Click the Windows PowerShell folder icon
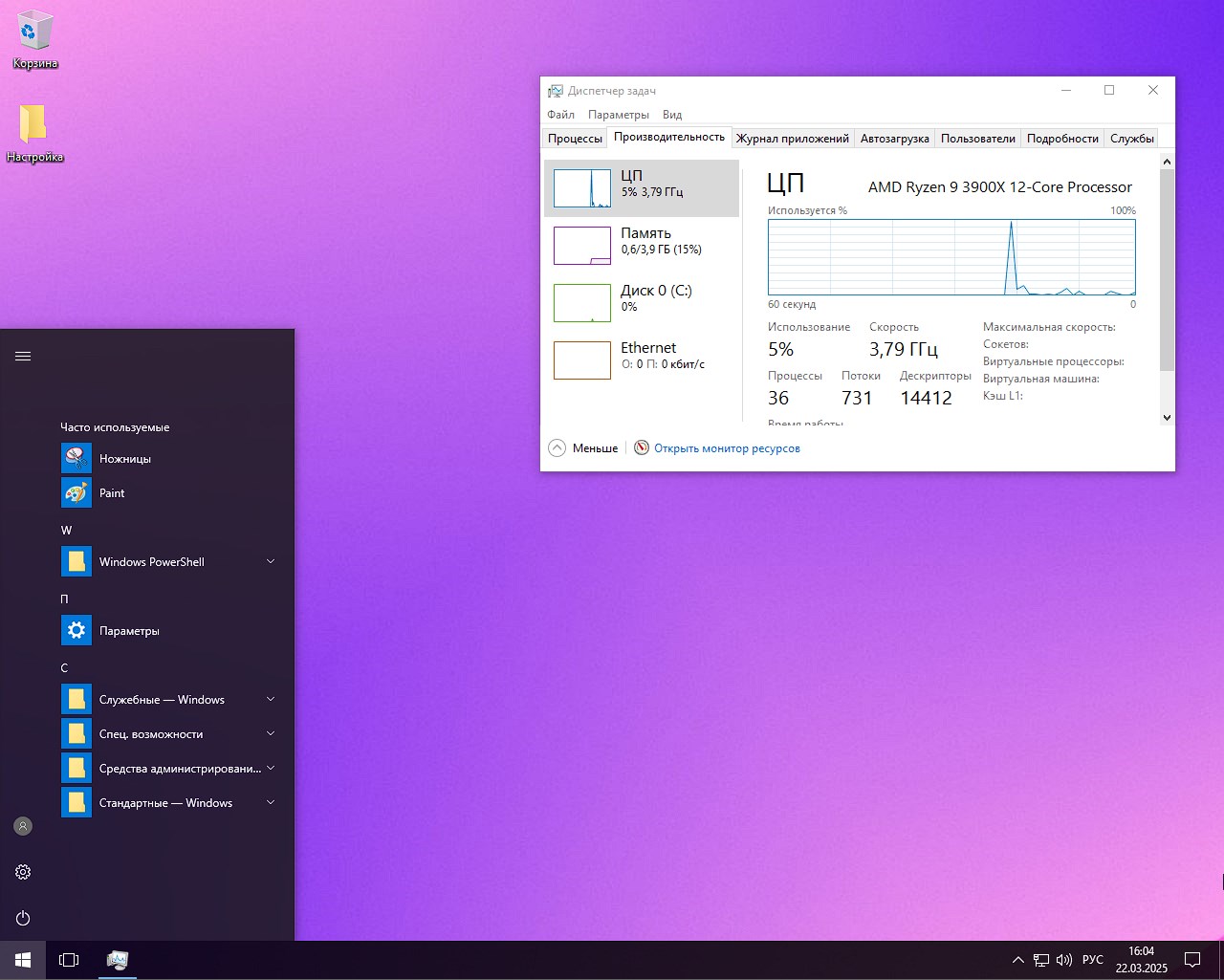Image resolution: width=1224 pixels, height=980 pixels. point(76,562)
